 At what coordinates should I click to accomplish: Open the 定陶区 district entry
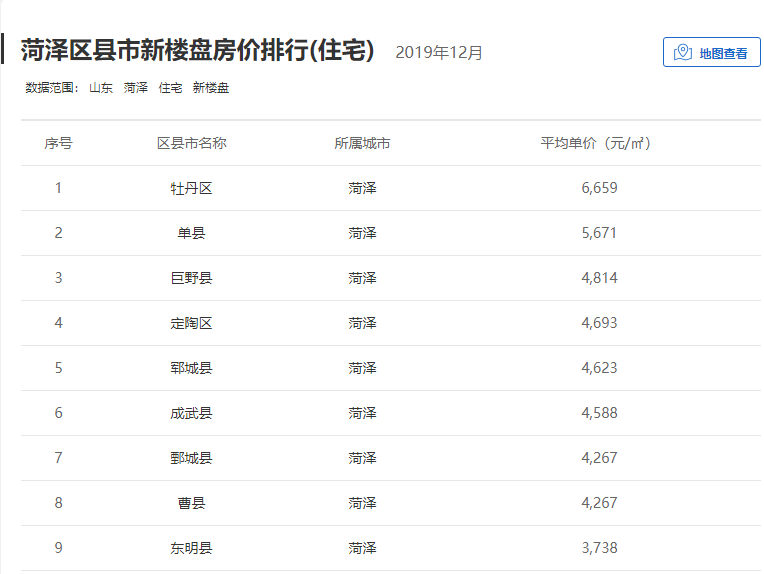tap(191, 323)
